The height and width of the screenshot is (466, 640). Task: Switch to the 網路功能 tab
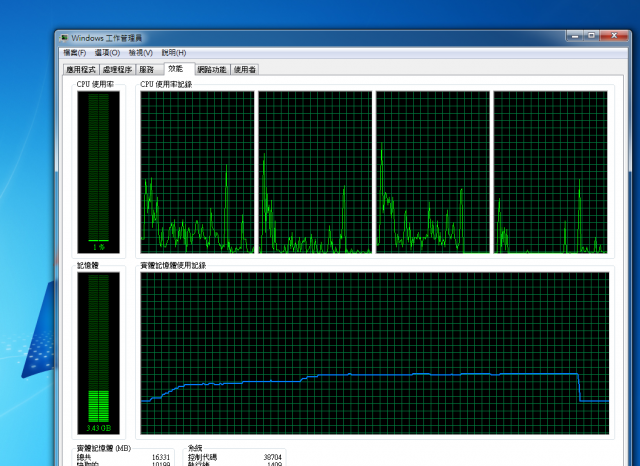tap(212, 70)
